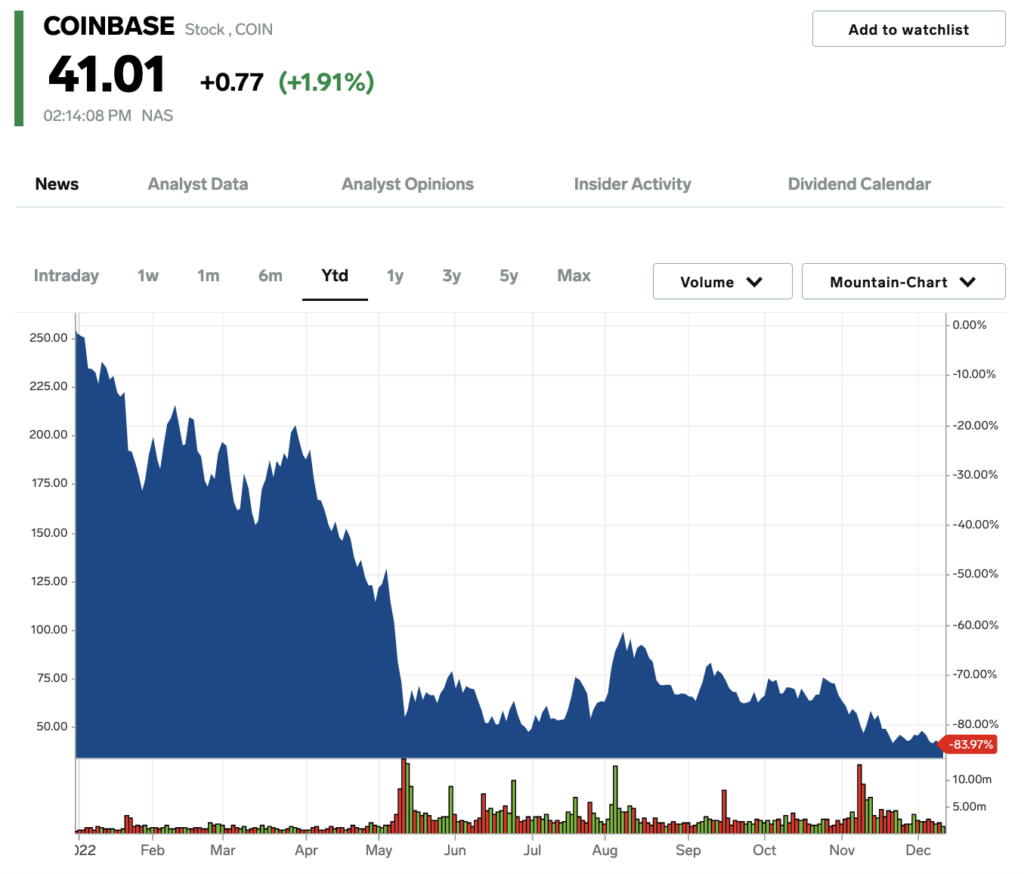Switch to the Analyst Data tab
The image size is (1024, 874).
(198, 184)
